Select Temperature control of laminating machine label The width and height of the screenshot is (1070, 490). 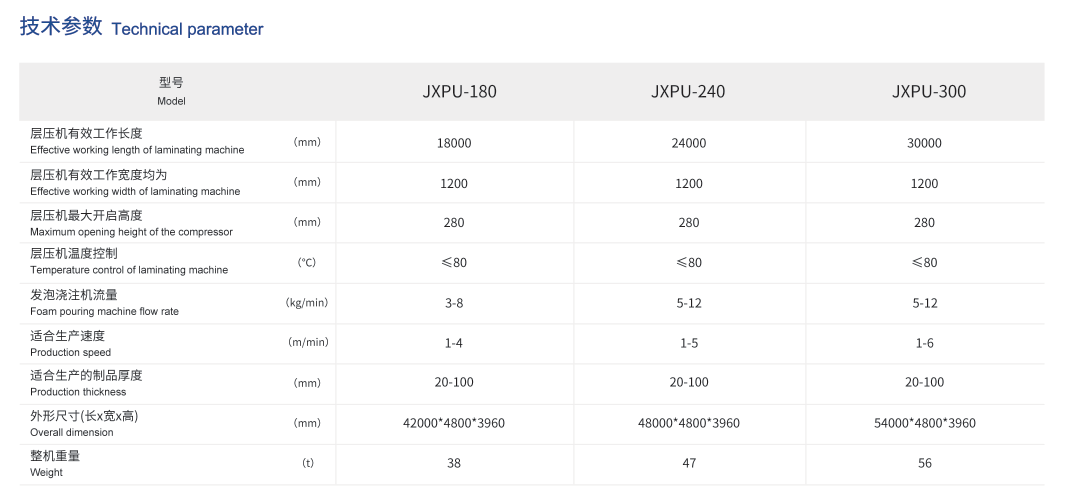pos(129,270)
